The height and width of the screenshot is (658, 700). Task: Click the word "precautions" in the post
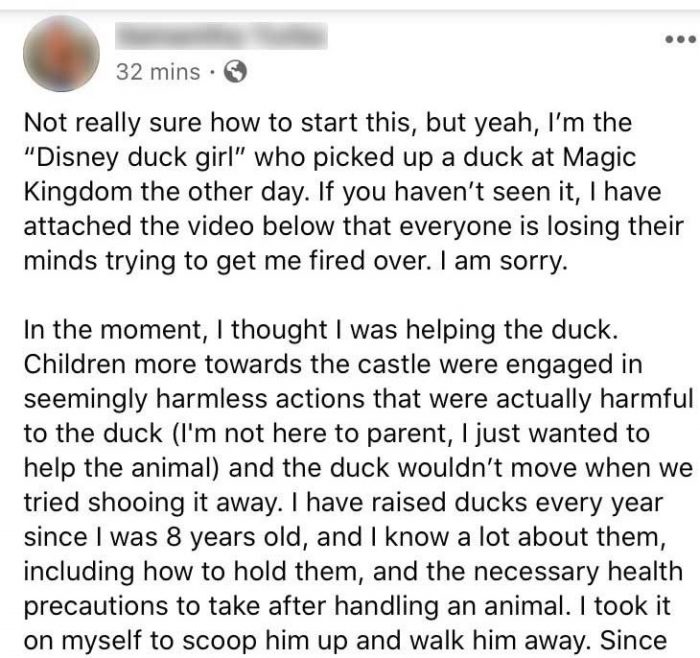[96, 607]
